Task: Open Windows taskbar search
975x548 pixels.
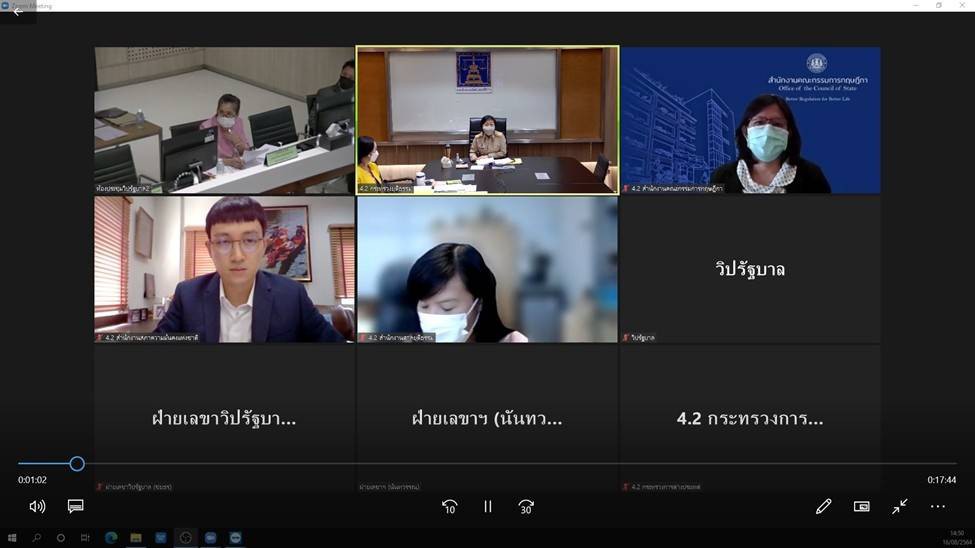Action: coord(37,538)
